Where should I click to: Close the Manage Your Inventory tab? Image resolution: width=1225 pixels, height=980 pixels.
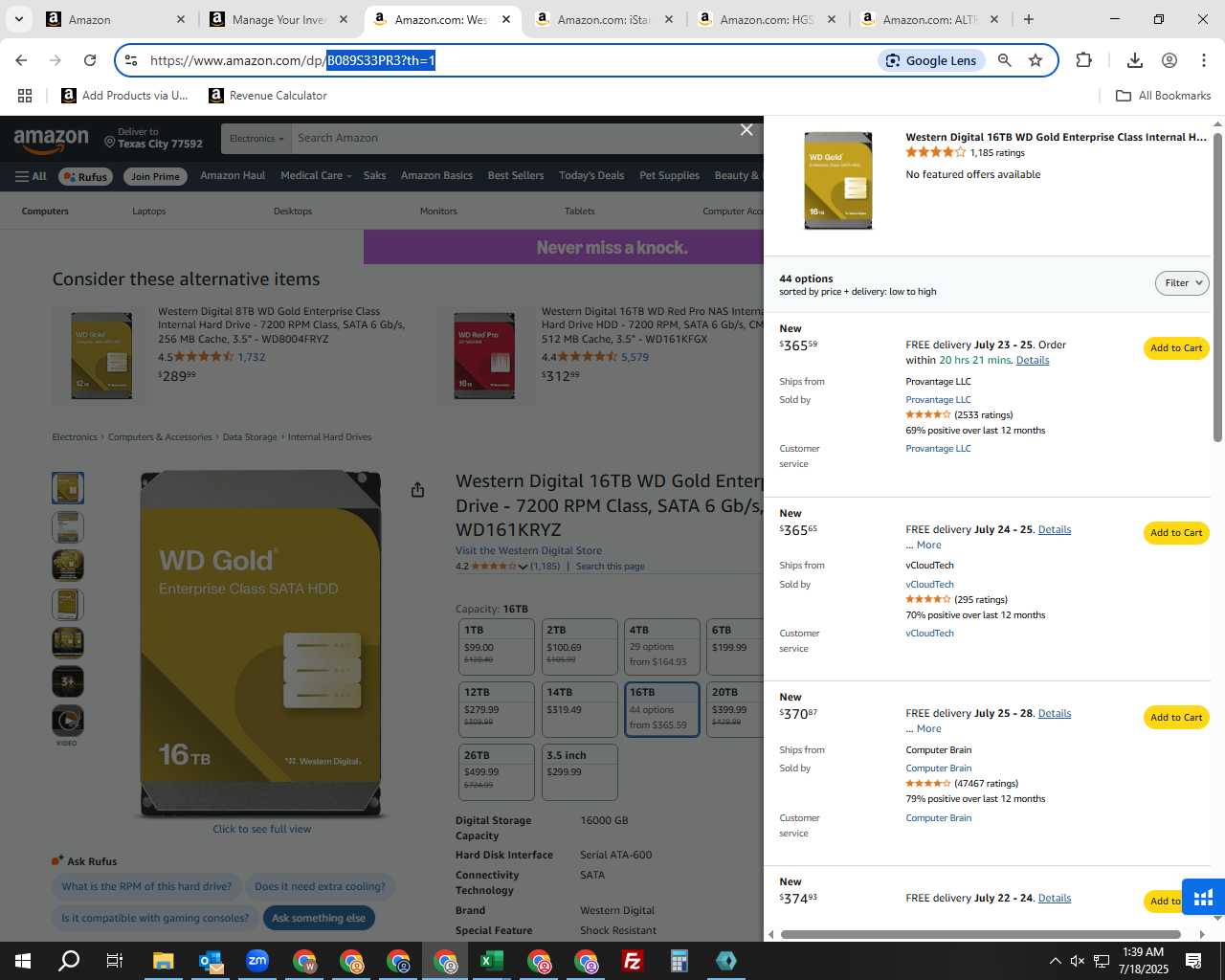tap(344, 19)
